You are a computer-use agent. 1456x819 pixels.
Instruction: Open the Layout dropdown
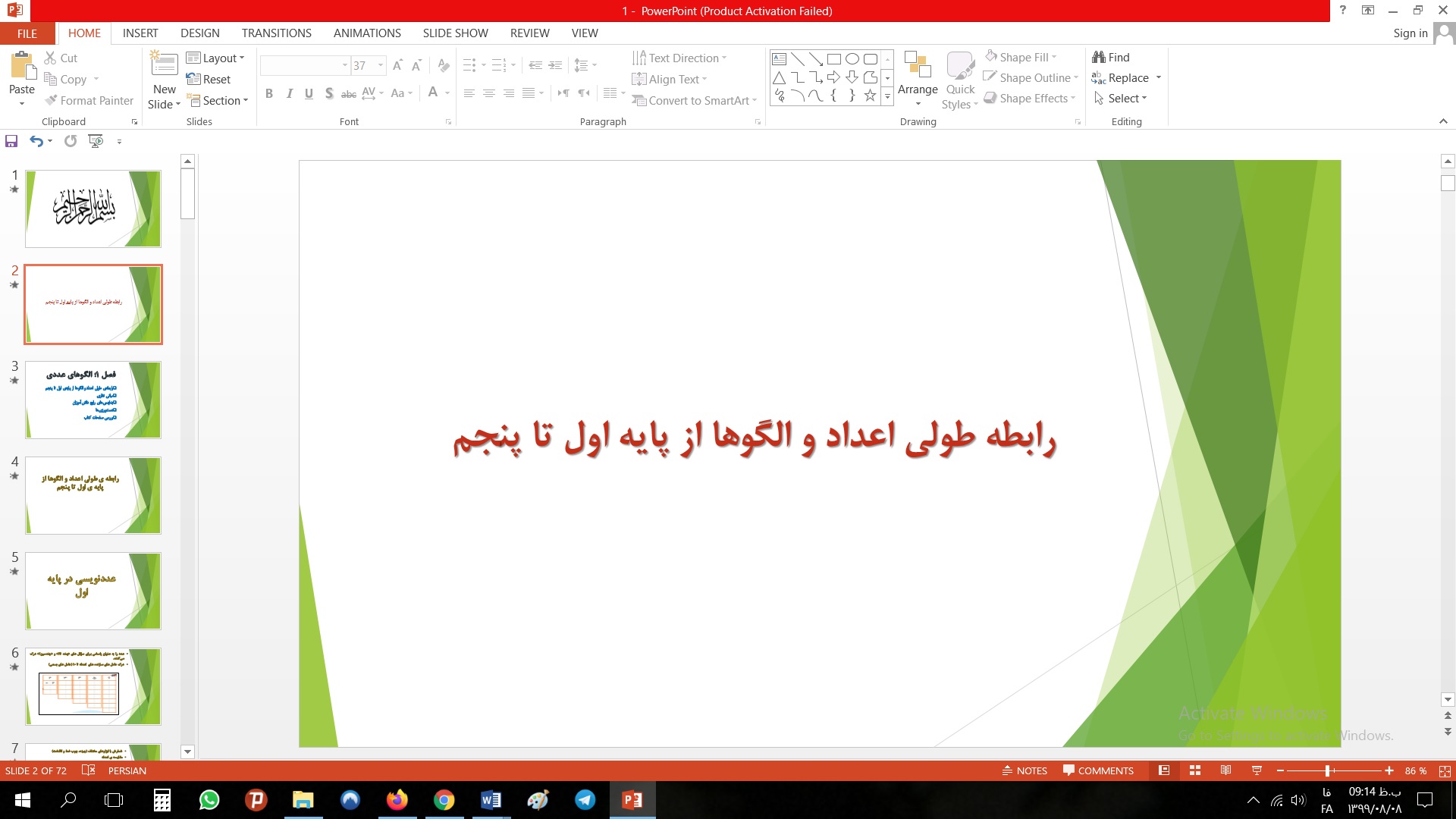(x=215, y=58)
